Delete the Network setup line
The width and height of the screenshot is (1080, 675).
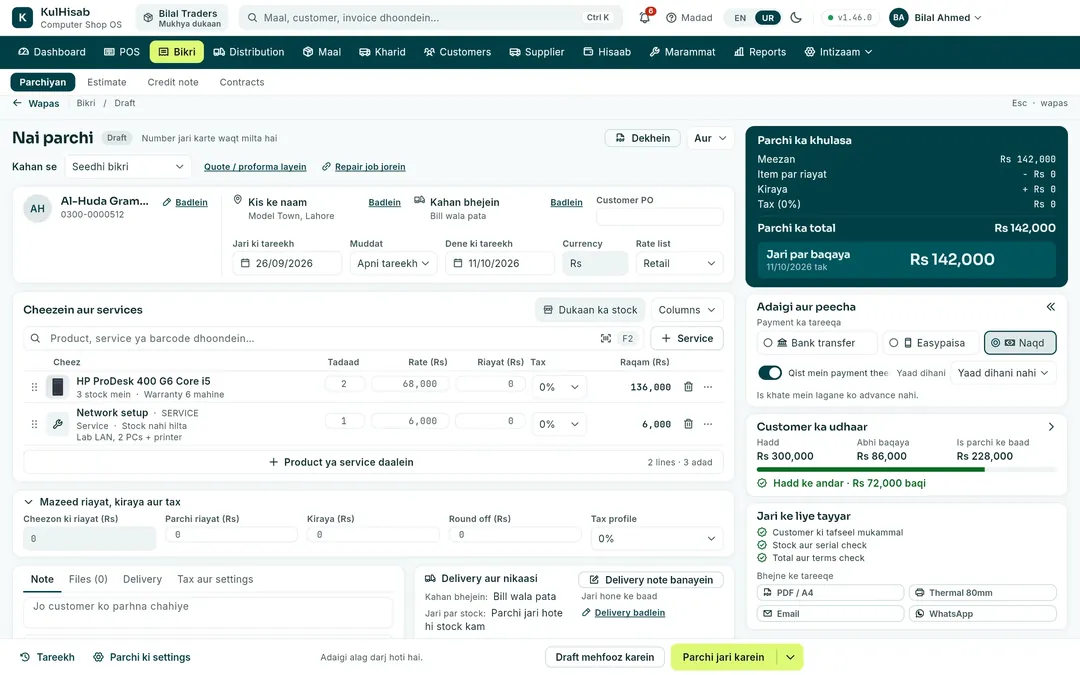[x=688, y=424]
